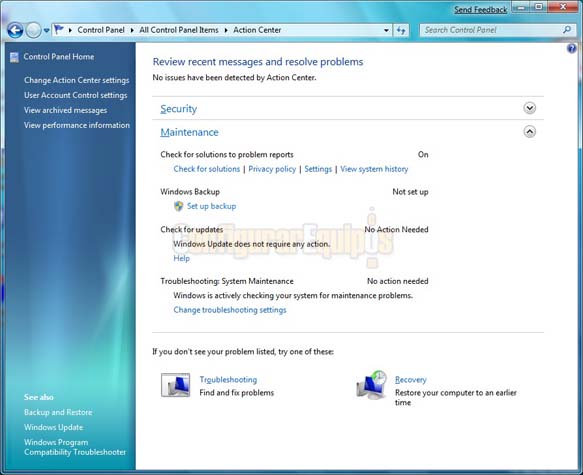Click the Maintenance heading
This screenshot has height=475, width=583.
[x=189, y=132]
